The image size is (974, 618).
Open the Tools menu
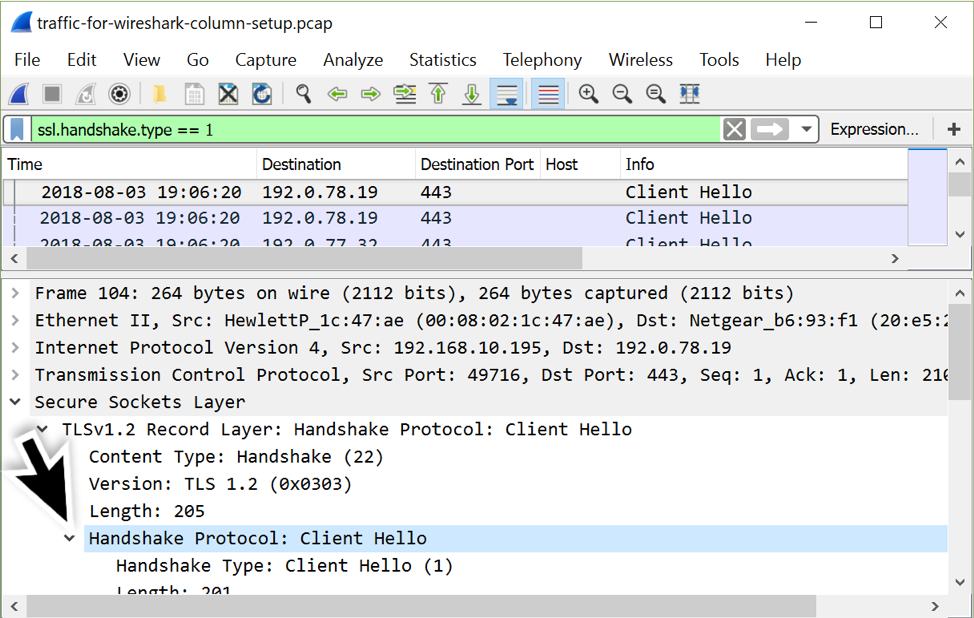(x=719, y=60)
